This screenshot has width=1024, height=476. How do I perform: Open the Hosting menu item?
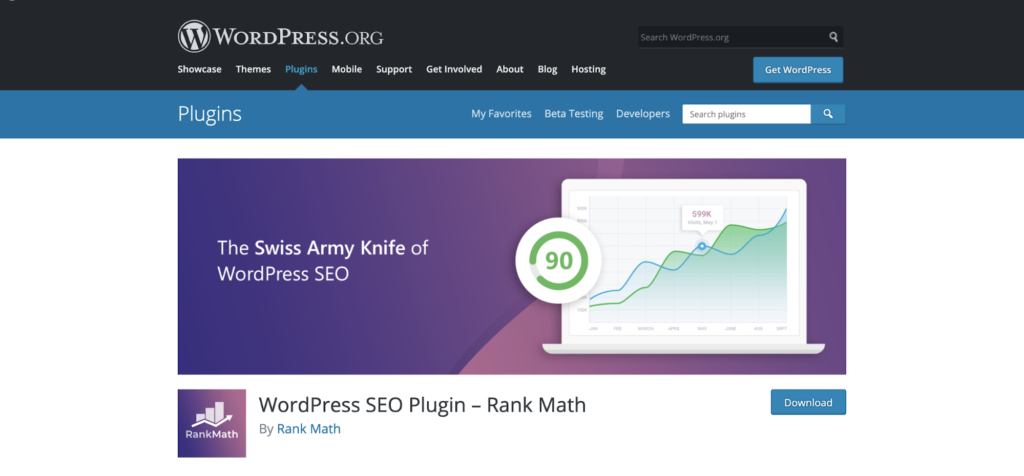coord(588,69)
